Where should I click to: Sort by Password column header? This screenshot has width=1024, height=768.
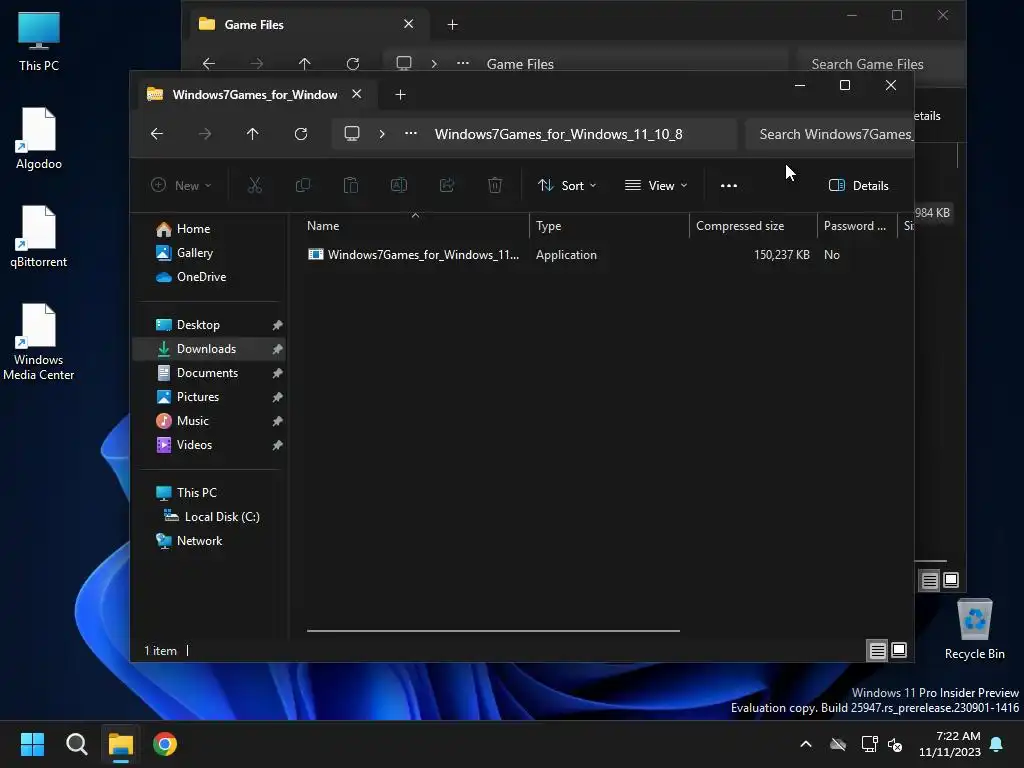click(x=855, y=226)
